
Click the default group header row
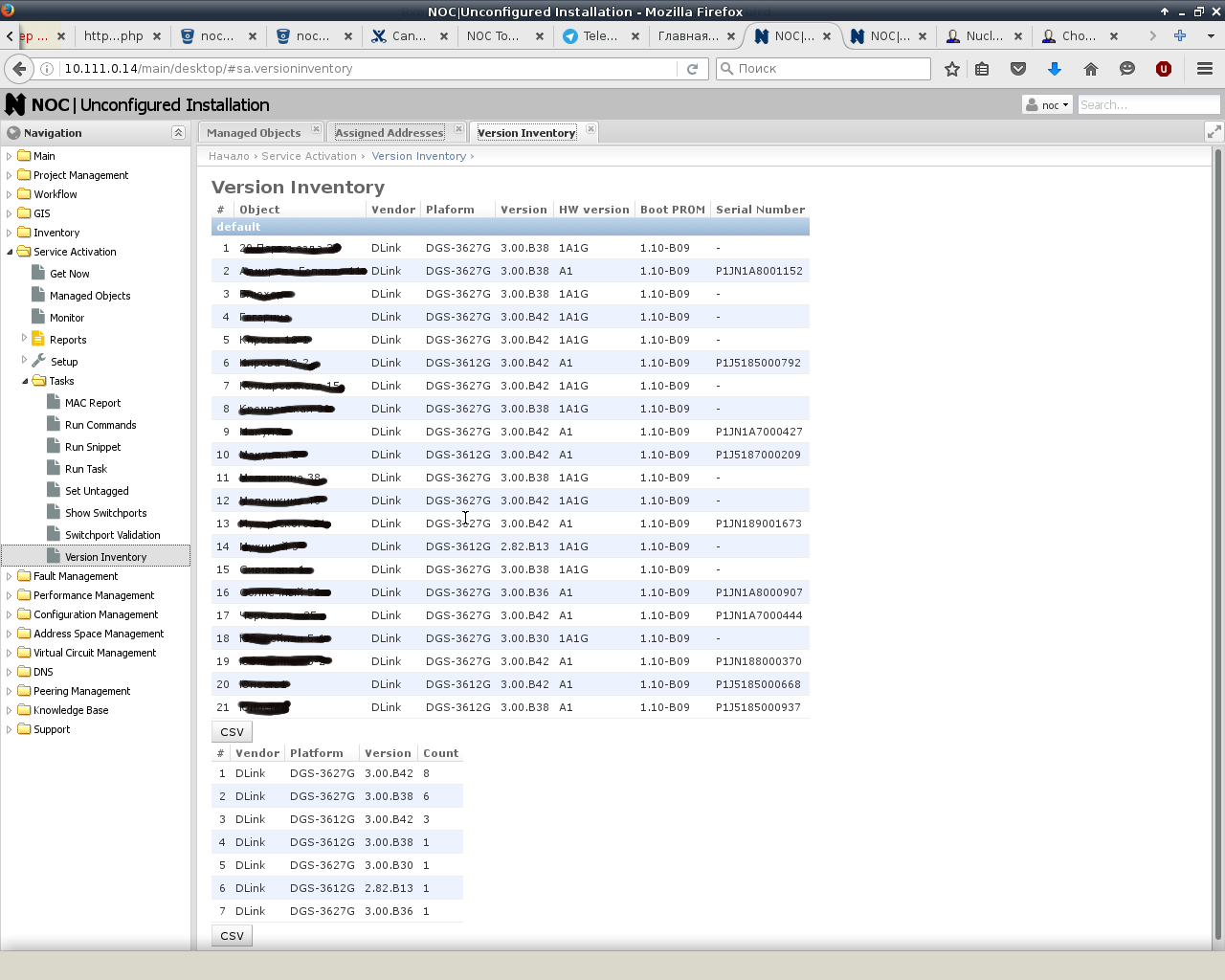[x=510, y=227]
